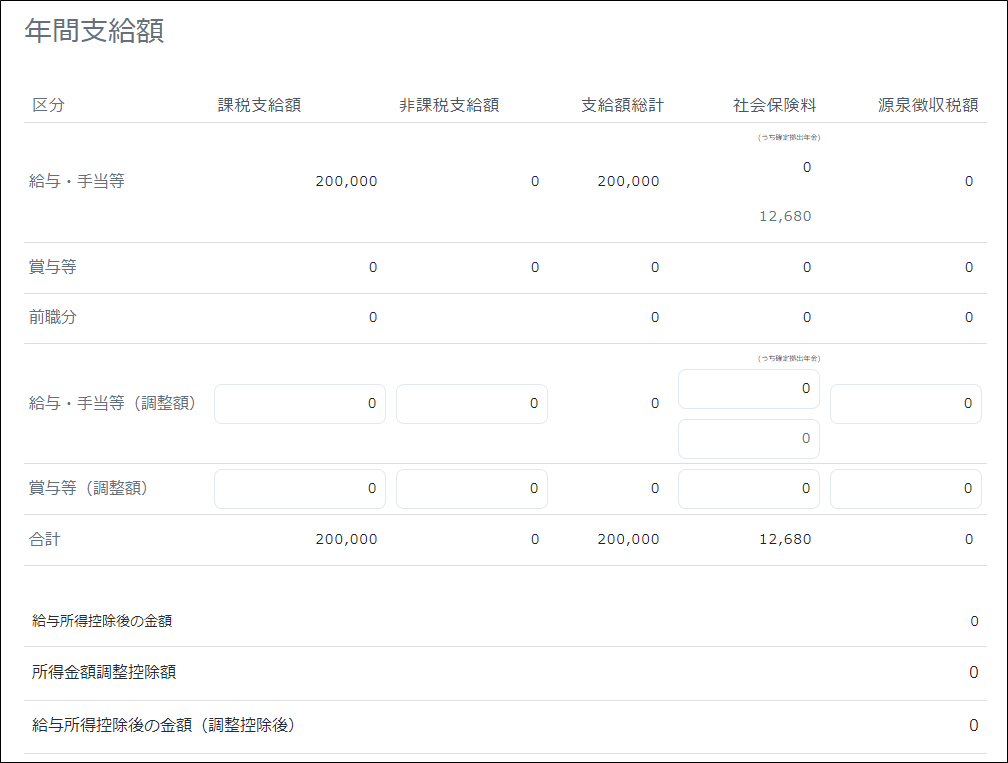This screenshot has width=1008, height=763.
Task: Click the 合計 row label
Action: coord(45,539)
